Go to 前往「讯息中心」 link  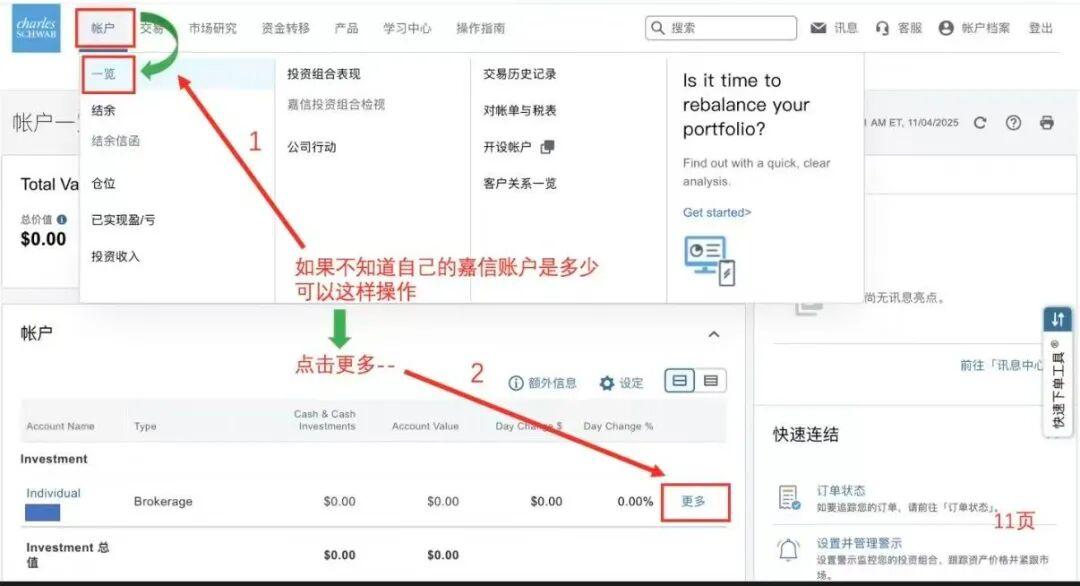[x=1002, y=365]
